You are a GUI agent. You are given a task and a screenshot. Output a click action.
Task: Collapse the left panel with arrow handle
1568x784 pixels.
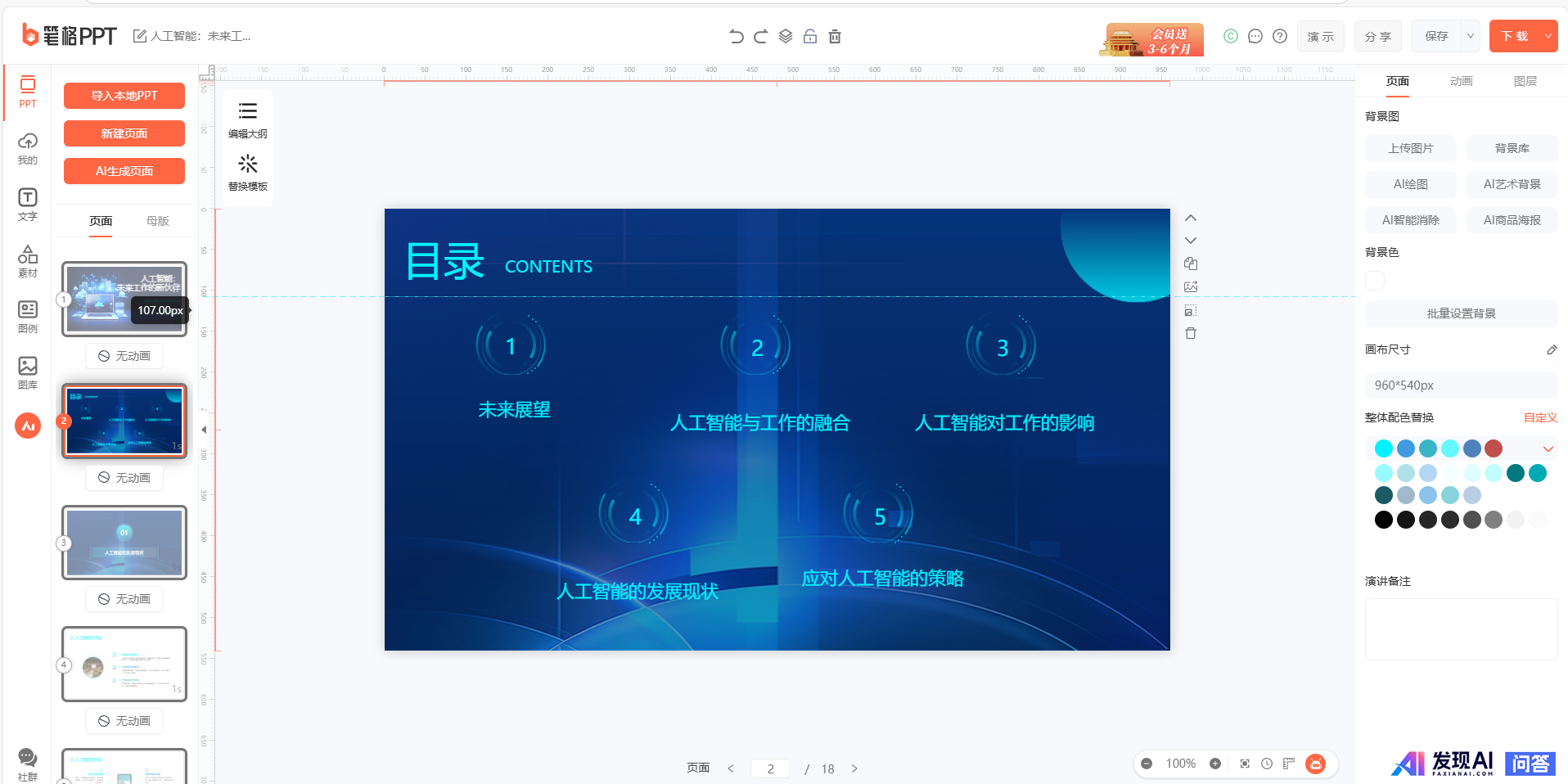pyautogui.click(x=204, y=429)
